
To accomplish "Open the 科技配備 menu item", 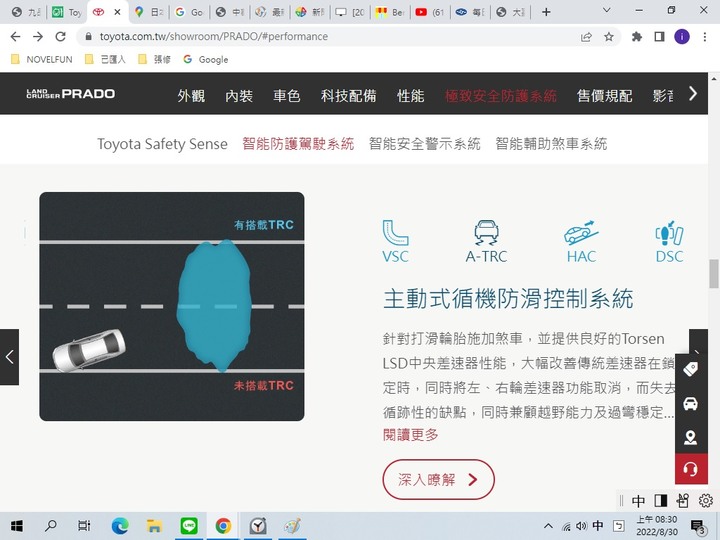I will click(x=349, y=96).
